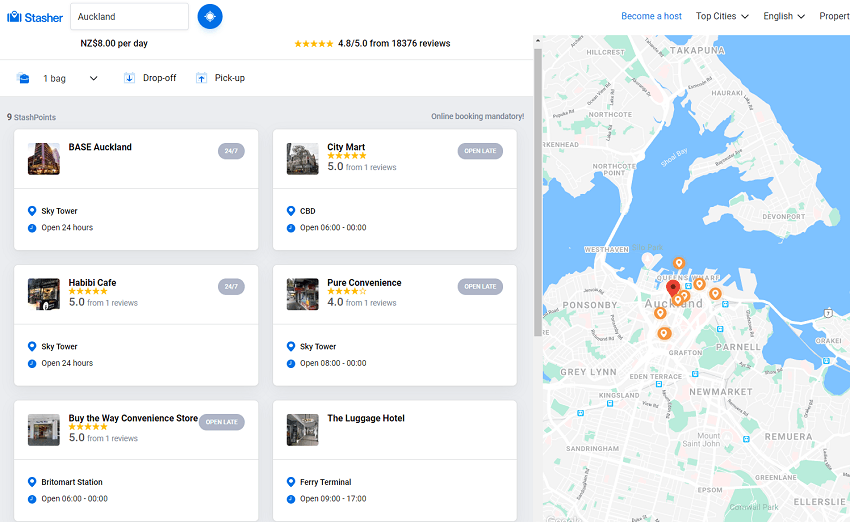The image size is (850, 522).
Task: Open the BASE Auckland listing
Action: point(100,147)
